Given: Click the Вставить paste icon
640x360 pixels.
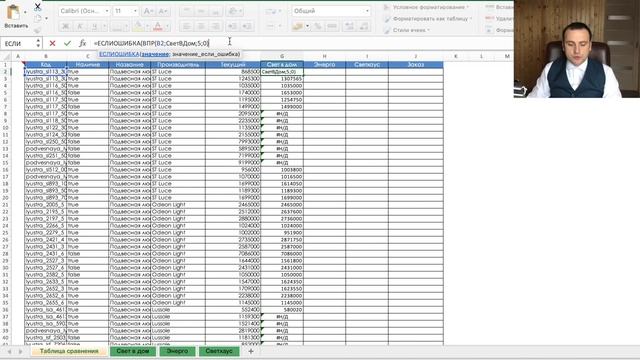Looking at the screenshot, I should pyautogui.click(x=13, y=13).
